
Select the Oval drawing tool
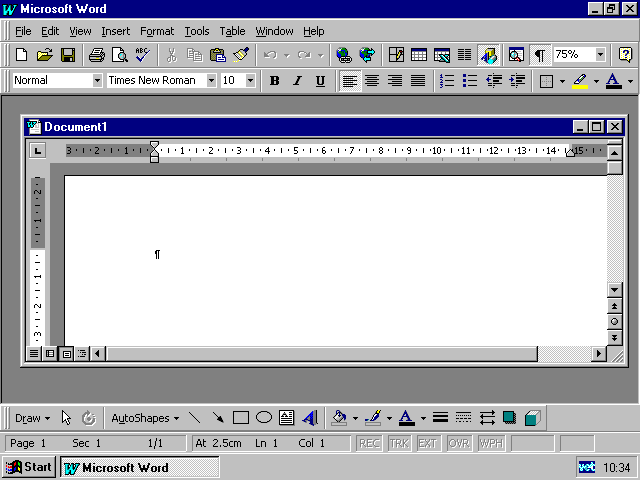[264, 418]
